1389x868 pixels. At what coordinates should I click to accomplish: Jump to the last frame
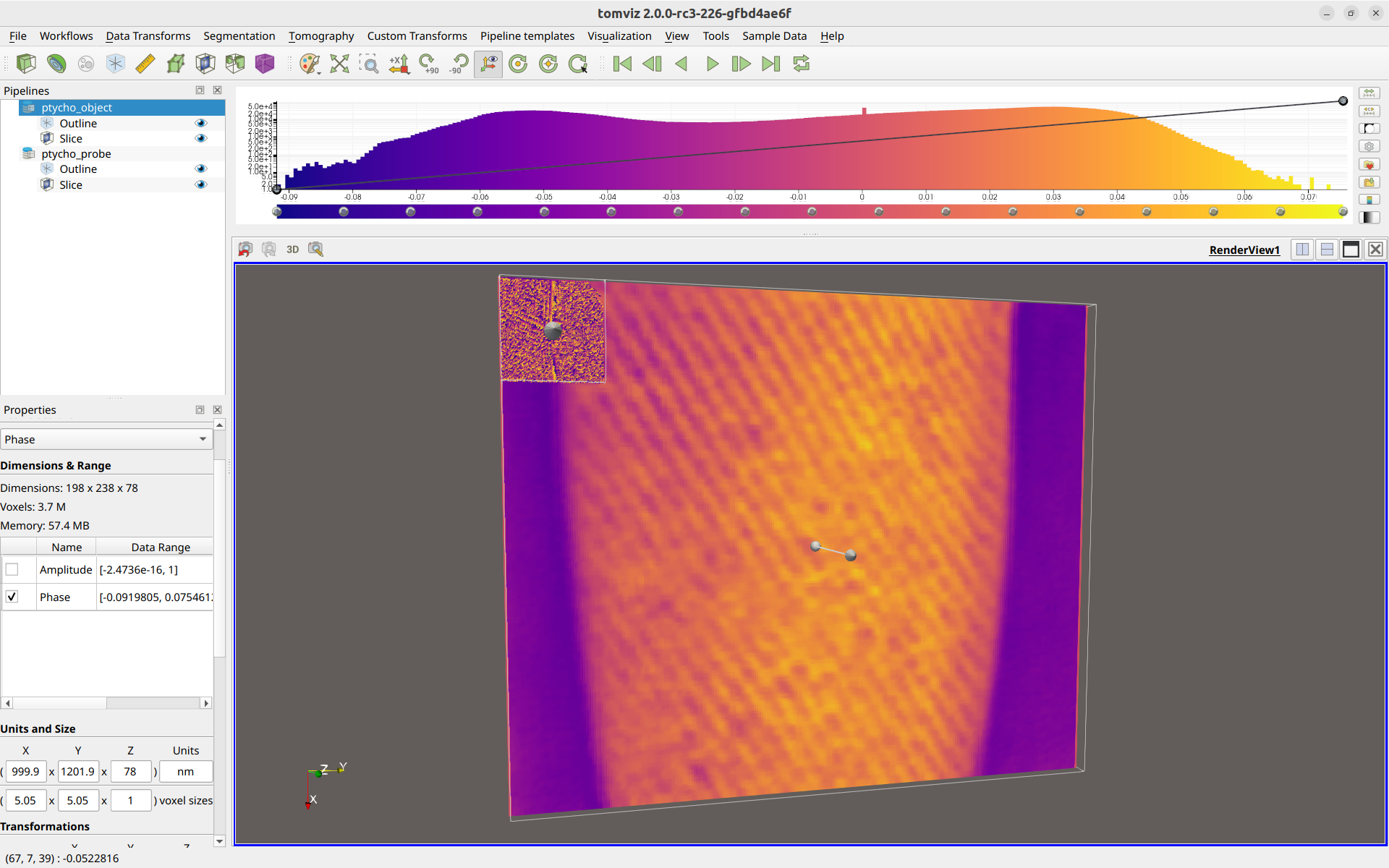(771, 64)
